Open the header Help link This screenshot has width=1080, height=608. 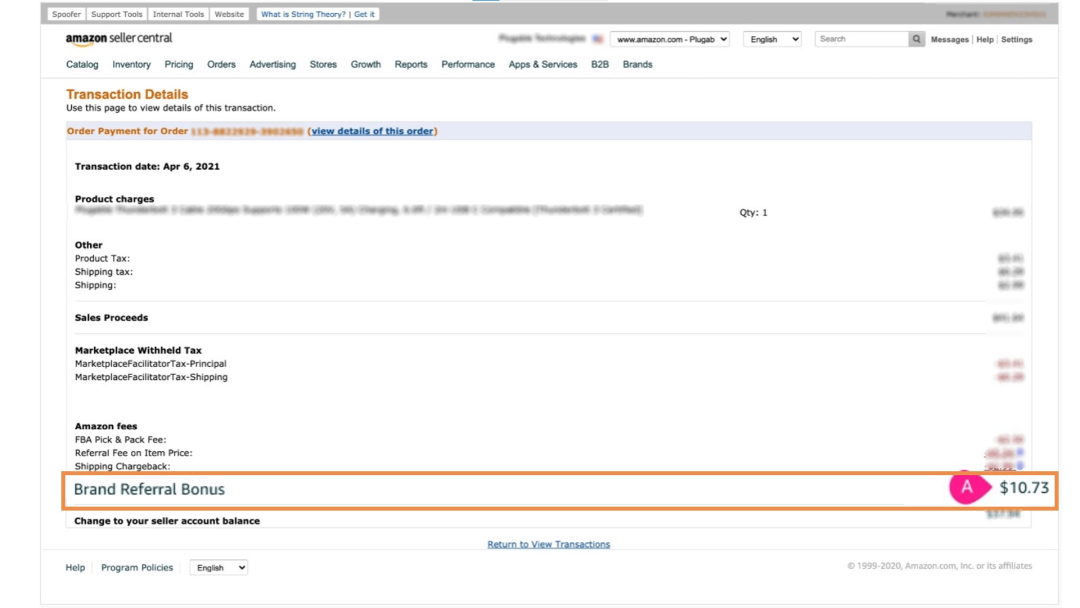click(984, 39)
